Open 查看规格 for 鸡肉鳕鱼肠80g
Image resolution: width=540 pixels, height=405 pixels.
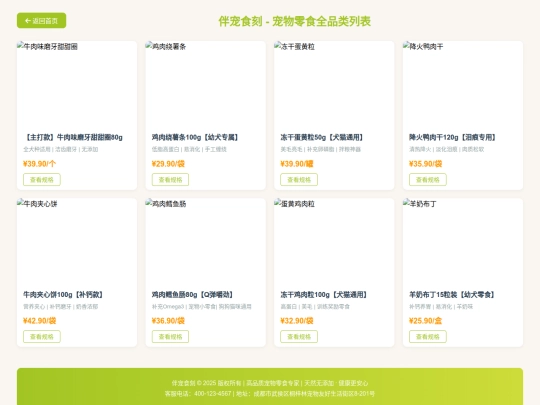pos(170,337)
